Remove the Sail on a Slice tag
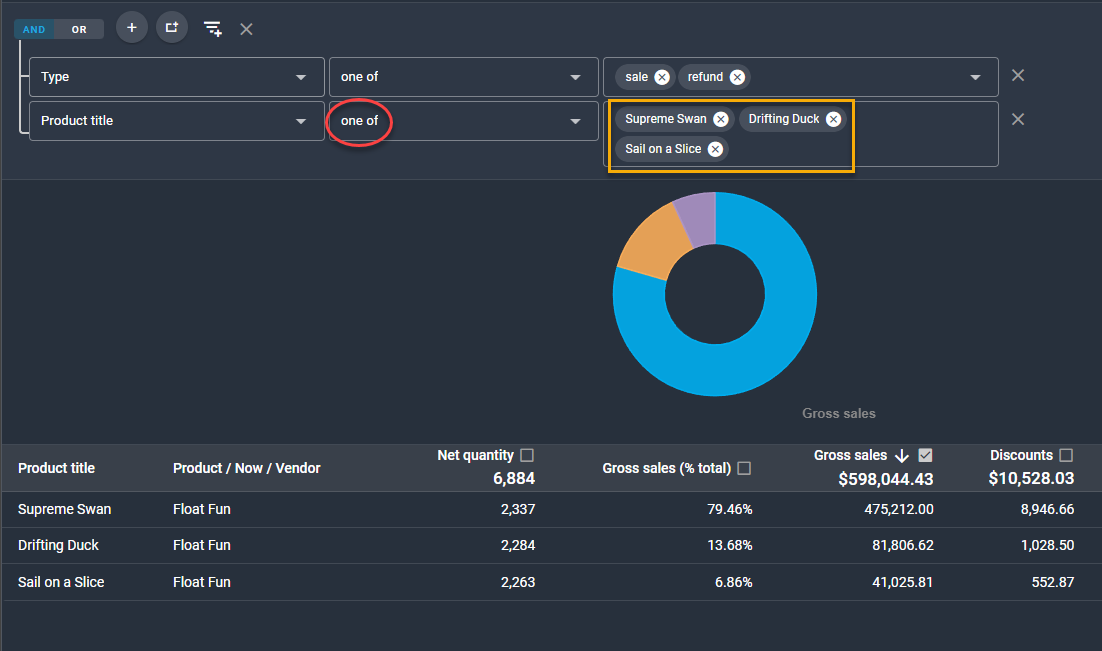1102x651 pixels. pos(715,149)
